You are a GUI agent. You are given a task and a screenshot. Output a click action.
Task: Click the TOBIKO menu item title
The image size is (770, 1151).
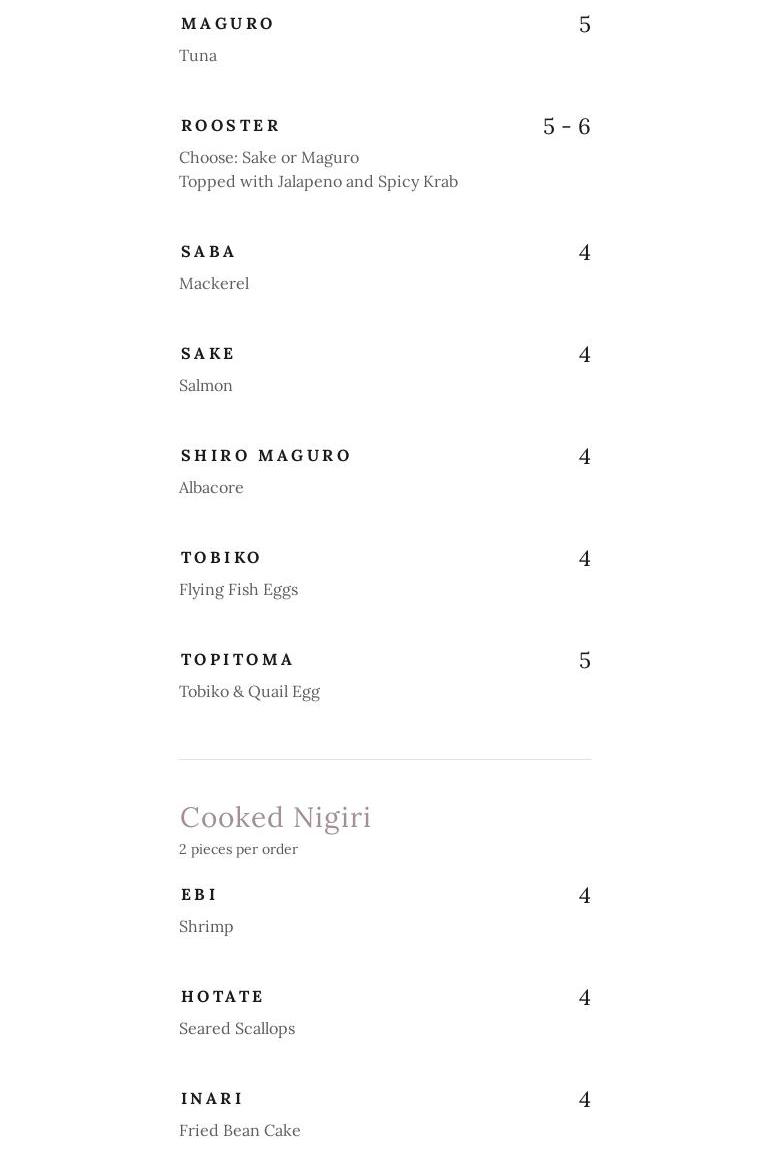[x=221, y=557]
